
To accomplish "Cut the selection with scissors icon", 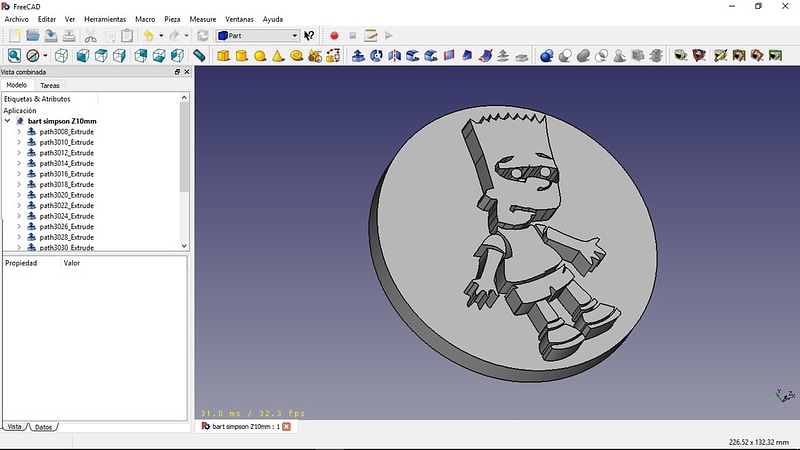I will click(x=90, y=36).
